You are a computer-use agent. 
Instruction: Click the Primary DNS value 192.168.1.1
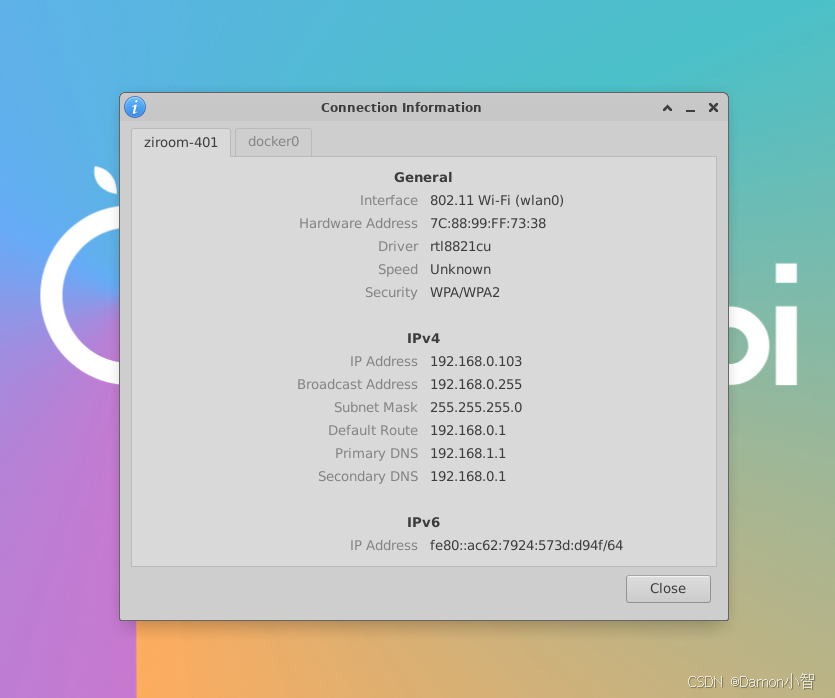click(468, 454)
